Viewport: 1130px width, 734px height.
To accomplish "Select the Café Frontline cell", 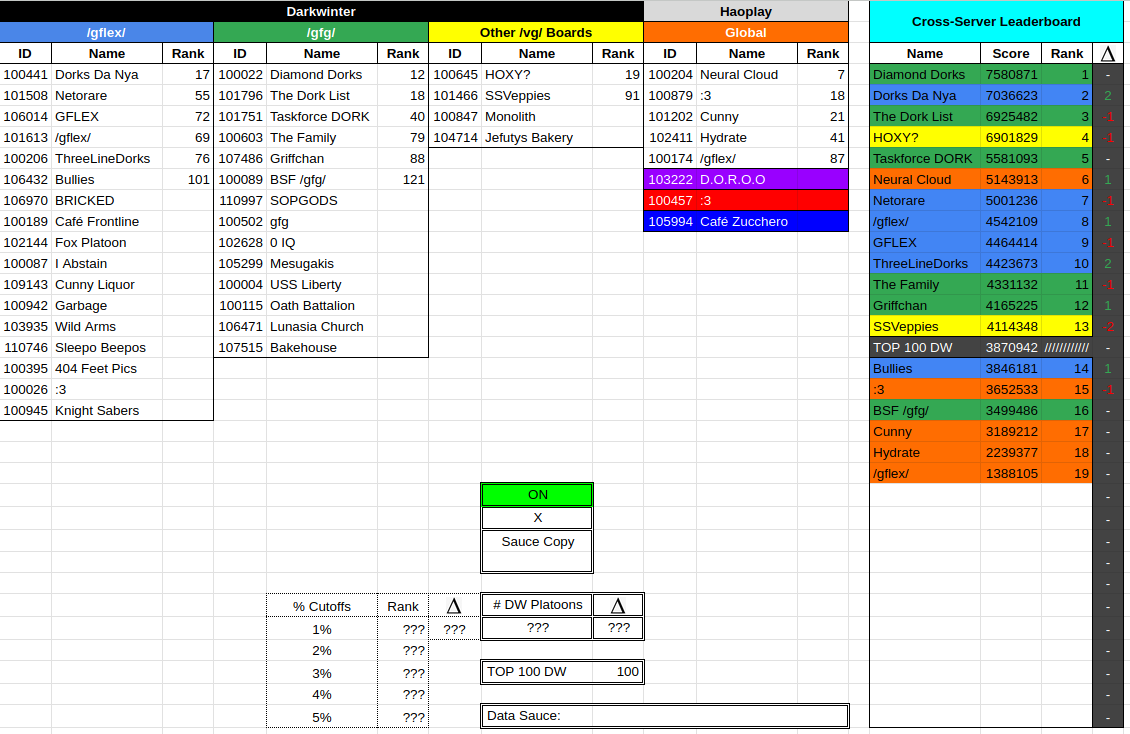I will pos(107,222).
